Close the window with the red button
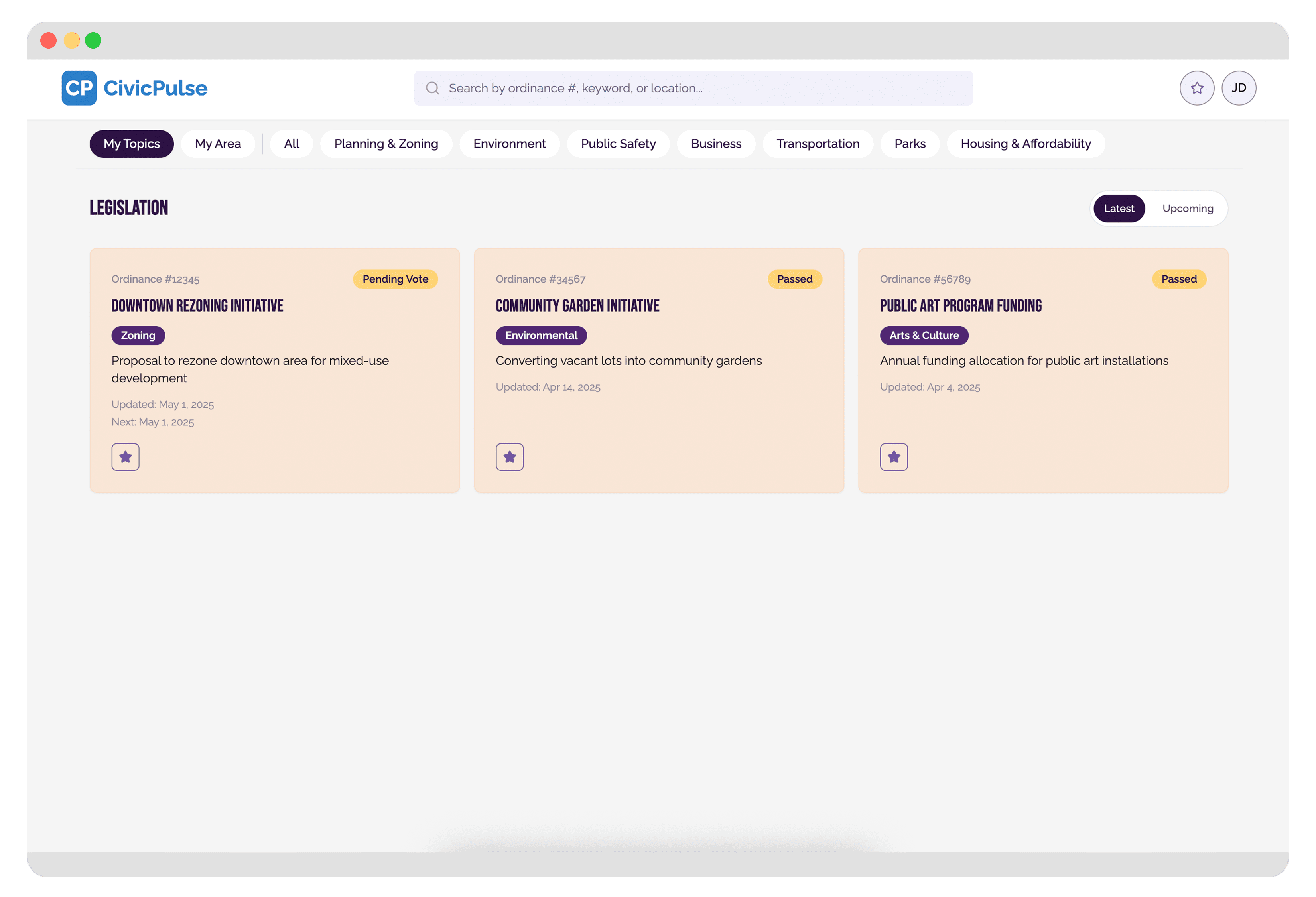Viewport: 1316px width, 897px height. 49,41
